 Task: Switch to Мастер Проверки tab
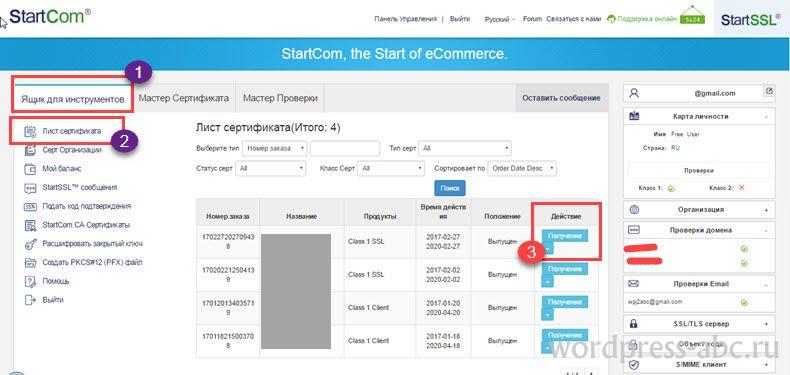(x=280, y=98)
